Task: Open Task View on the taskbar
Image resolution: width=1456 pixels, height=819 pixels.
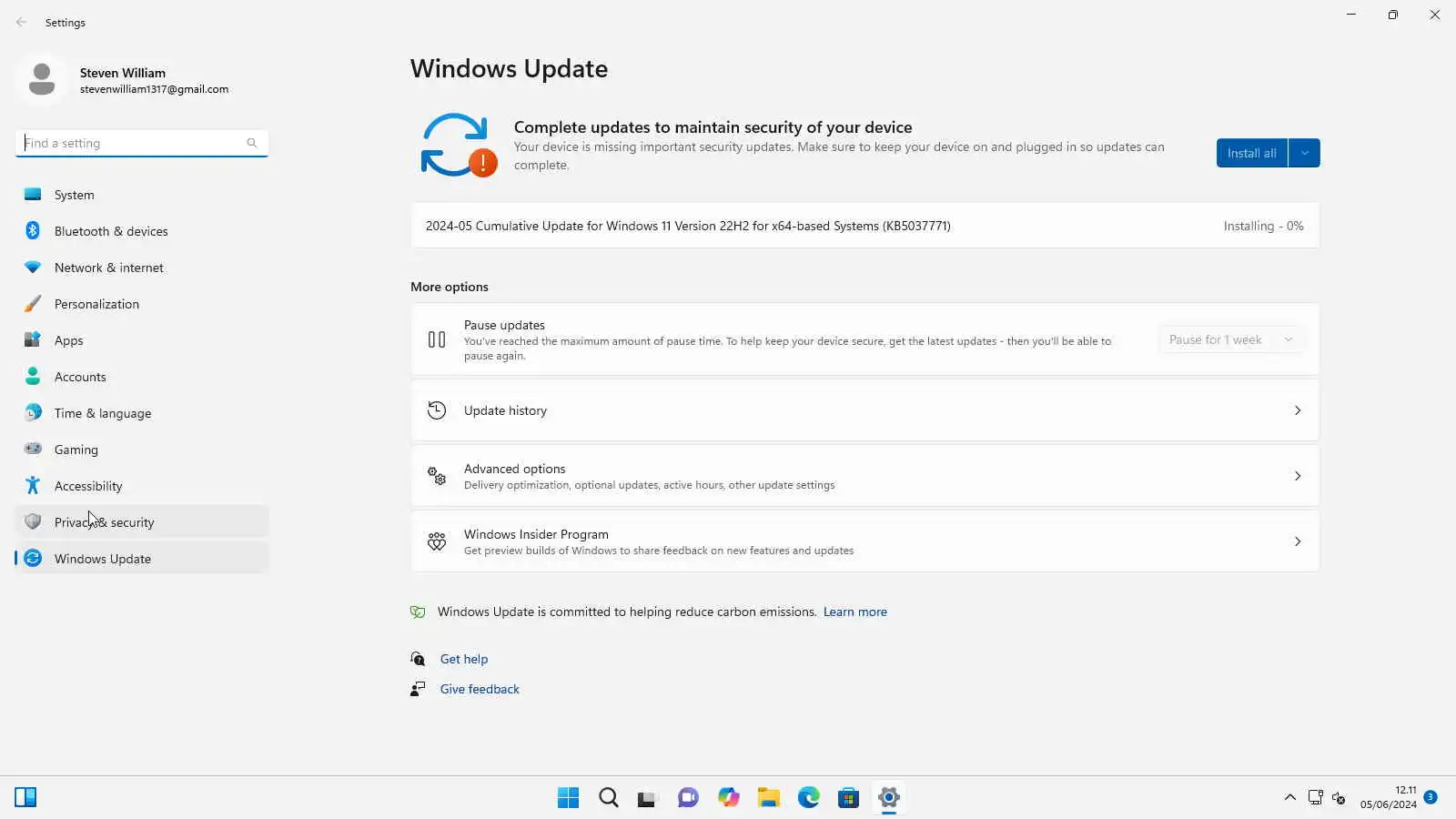Action: (647, 798)
